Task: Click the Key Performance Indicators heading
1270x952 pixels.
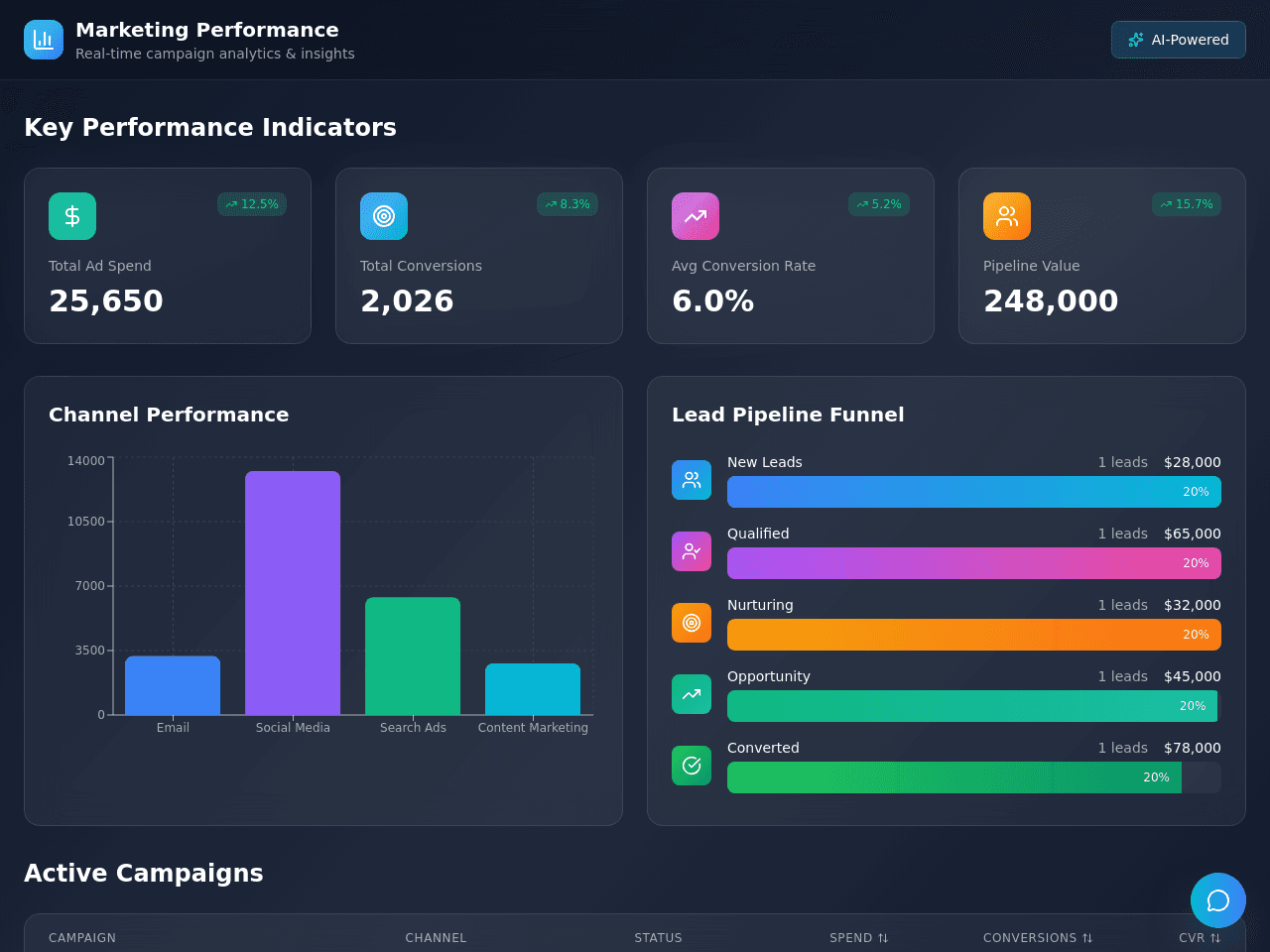Action: click(210, 127)
